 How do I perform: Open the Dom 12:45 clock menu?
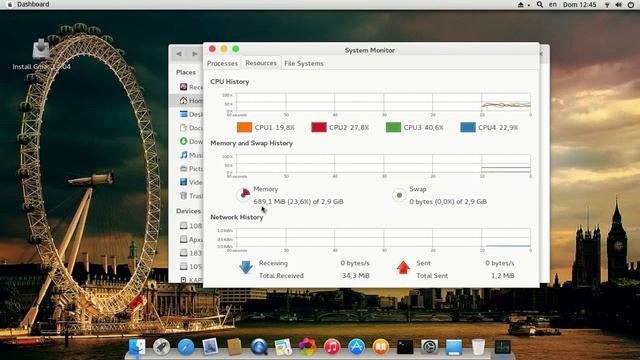580,4
